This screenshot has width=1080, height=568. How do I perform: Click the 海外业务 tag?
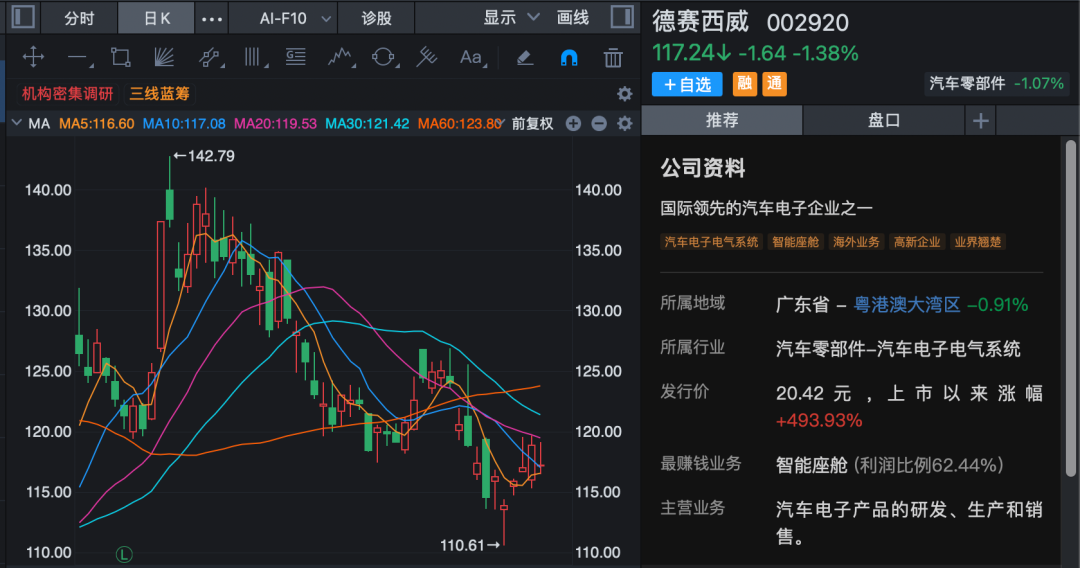click(x=856, y=242)
